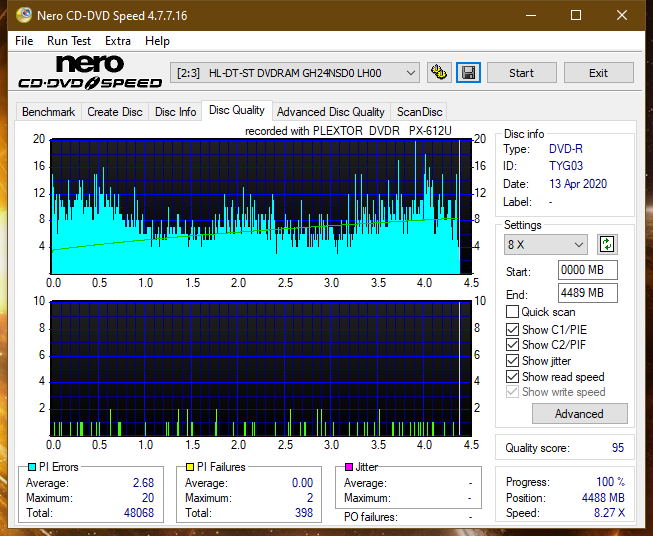Click the progress value 100 %
This screenshot has width=653, height=536.
(610, 482)
